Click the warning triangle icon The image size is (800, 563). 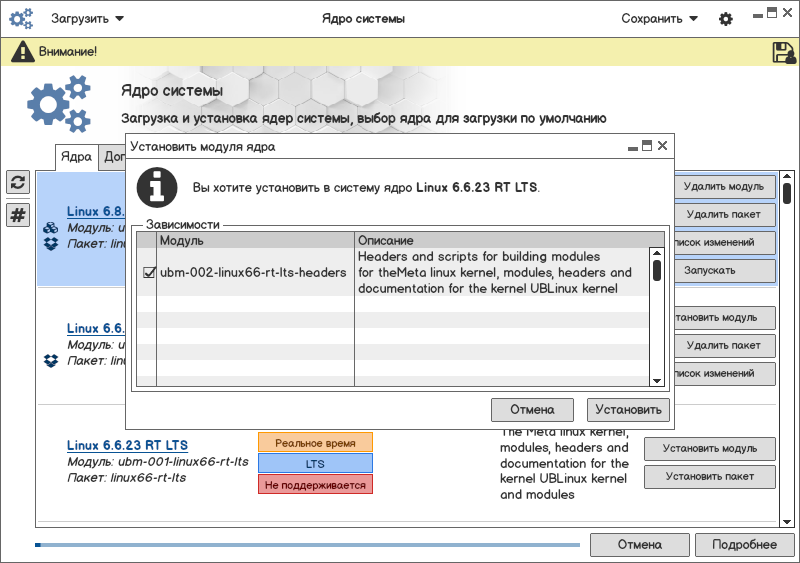[x=23, y=52]
